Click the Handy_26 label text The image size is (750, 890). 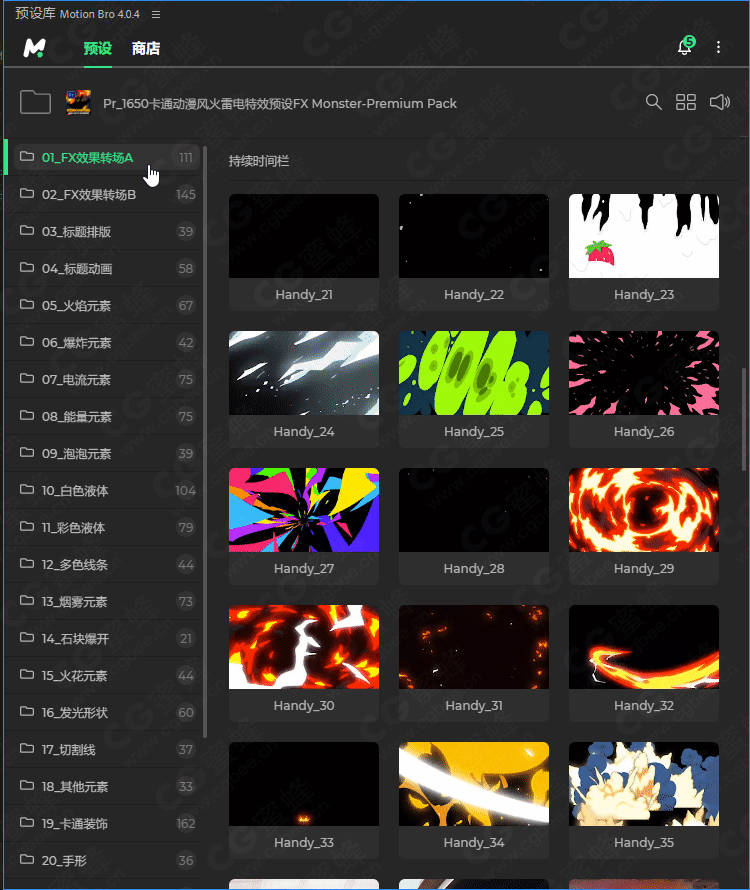[x=644, y=432]
